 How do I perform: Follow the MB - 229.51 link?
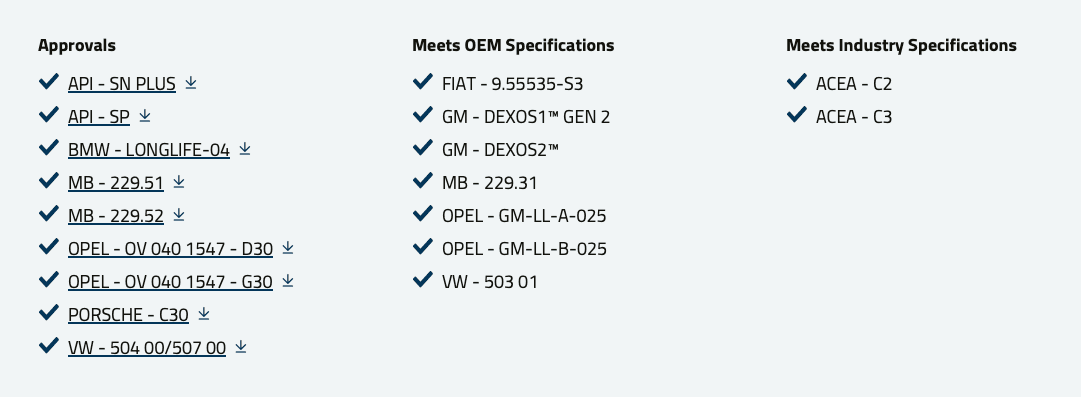[116, 183]
